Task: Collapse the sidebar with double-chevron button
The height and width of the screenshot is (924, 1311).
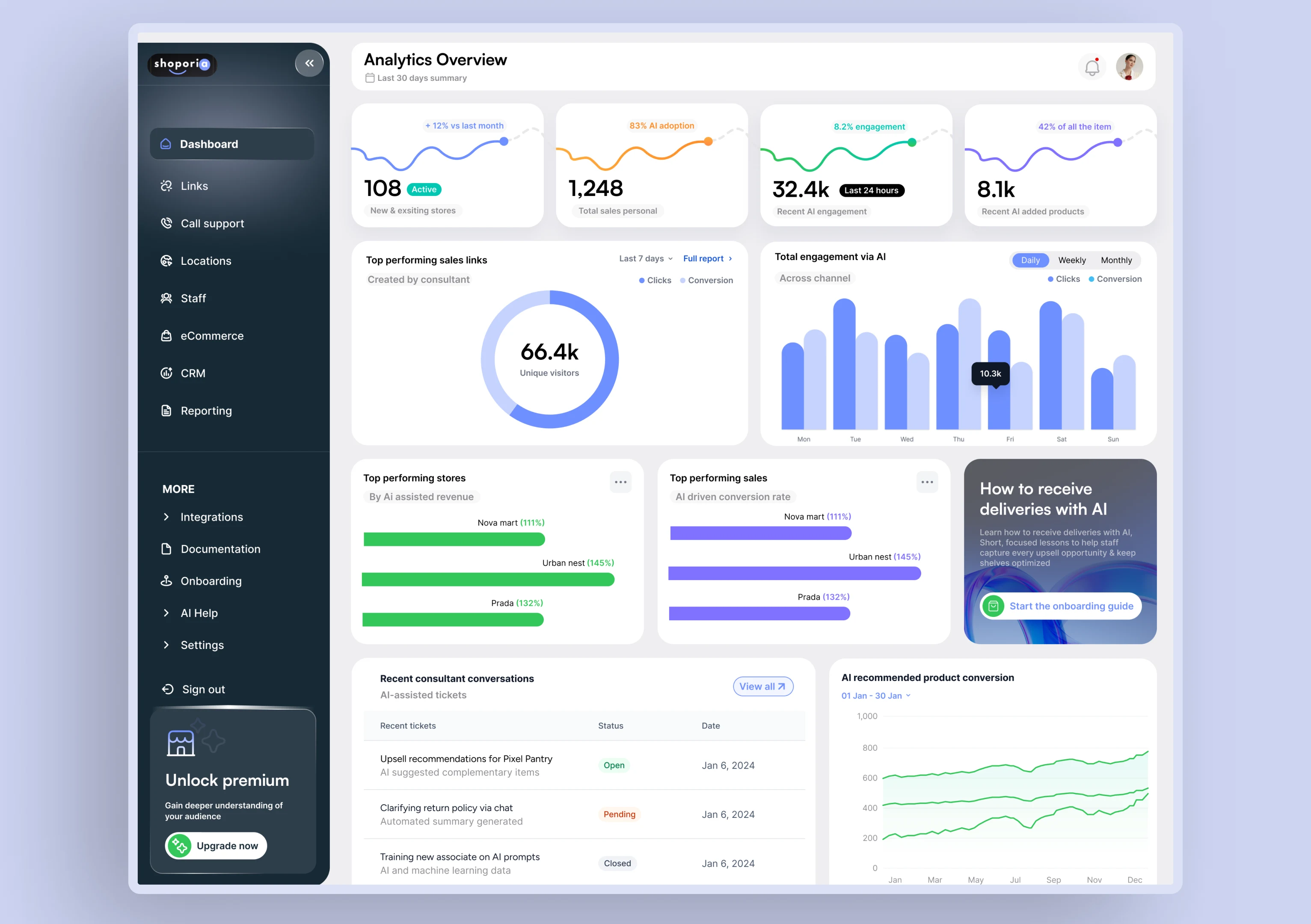Action: [x=309, y=63]
